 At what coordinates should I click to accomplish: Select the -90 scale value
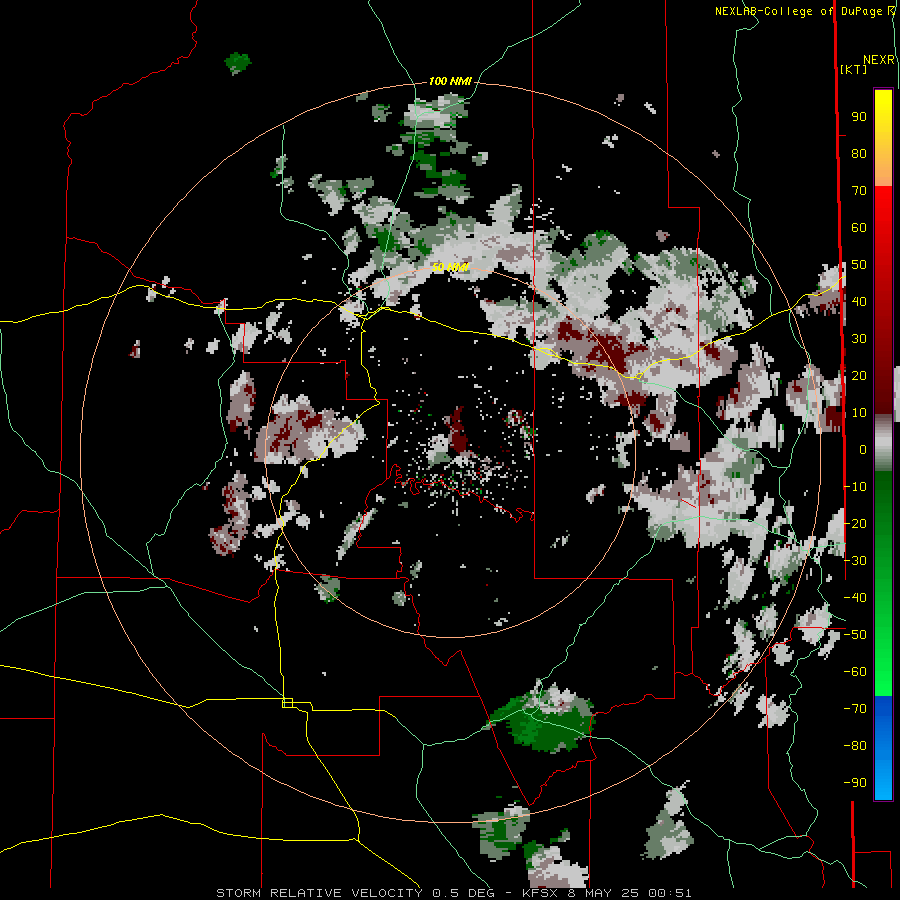pyautogui.click(x=855, y=783)
